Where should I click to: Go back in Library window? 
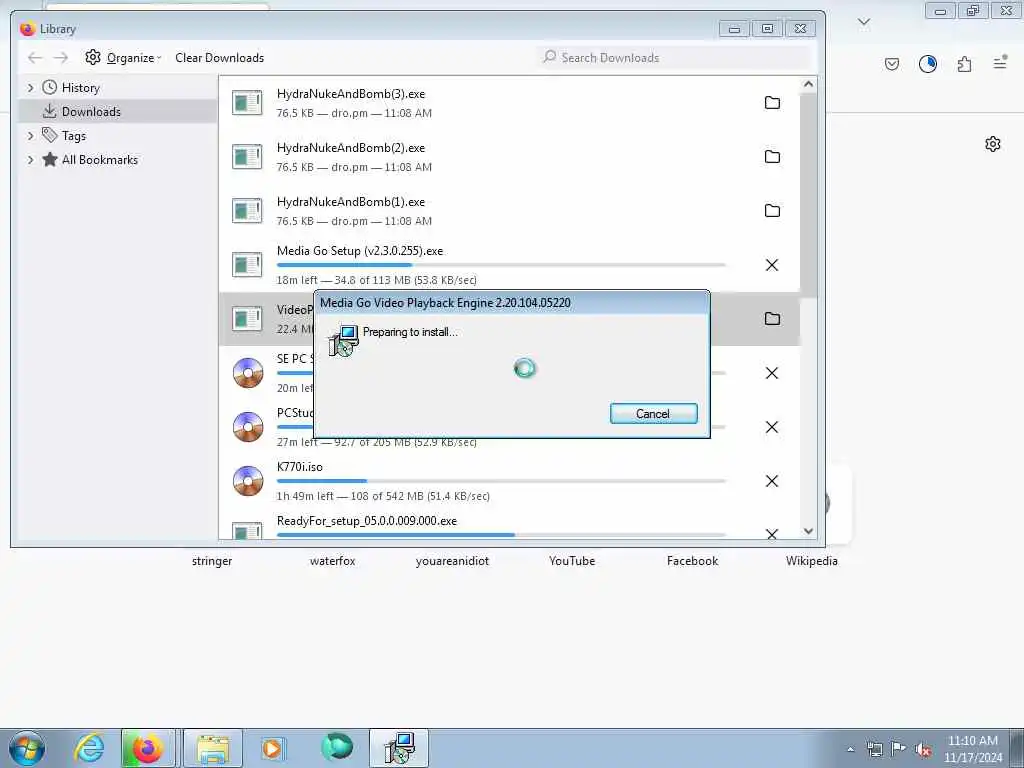[x=35, y=57]
